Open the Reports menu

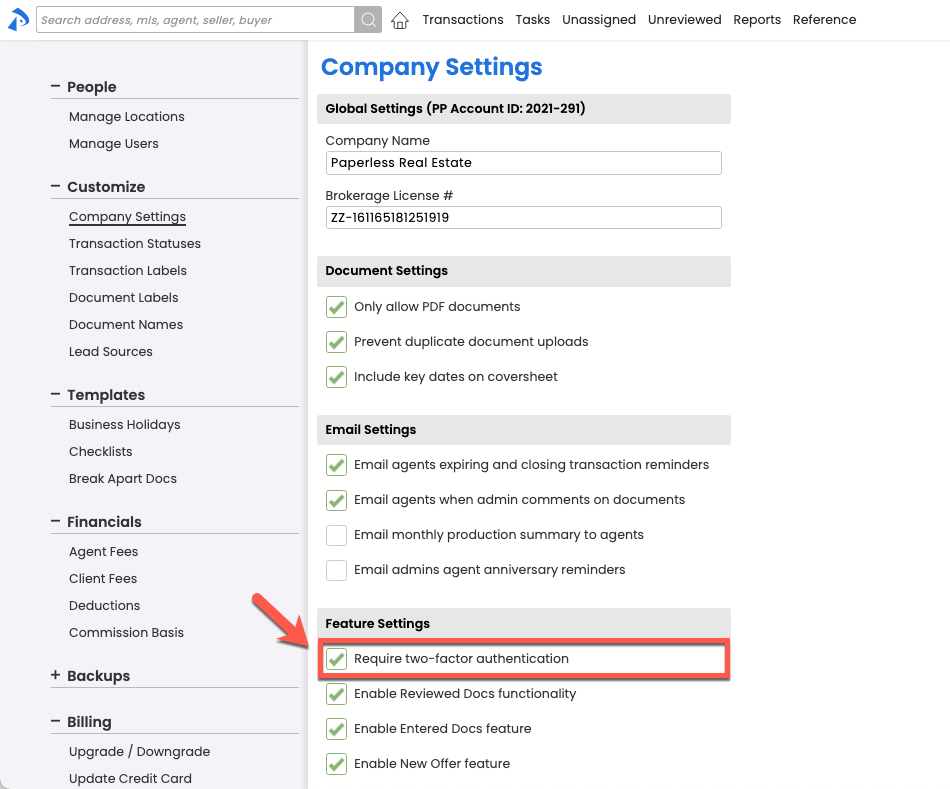(757, 20)
